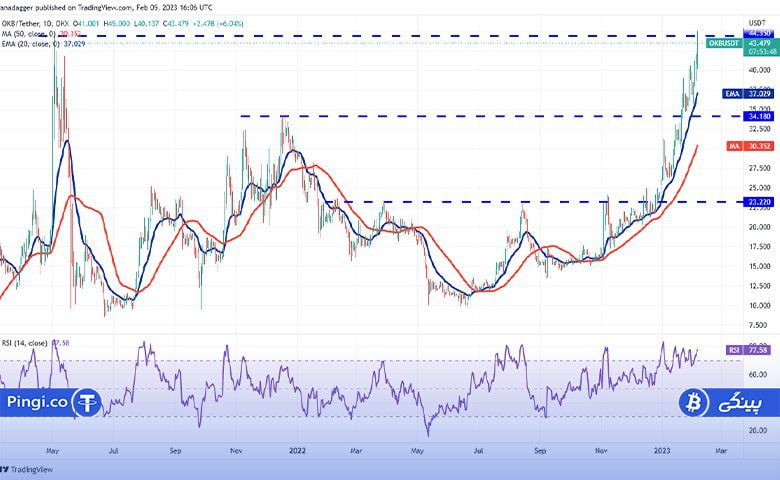Click the 12.500 price axis value
The image size is (780, 480).
[x=760, y=286]
